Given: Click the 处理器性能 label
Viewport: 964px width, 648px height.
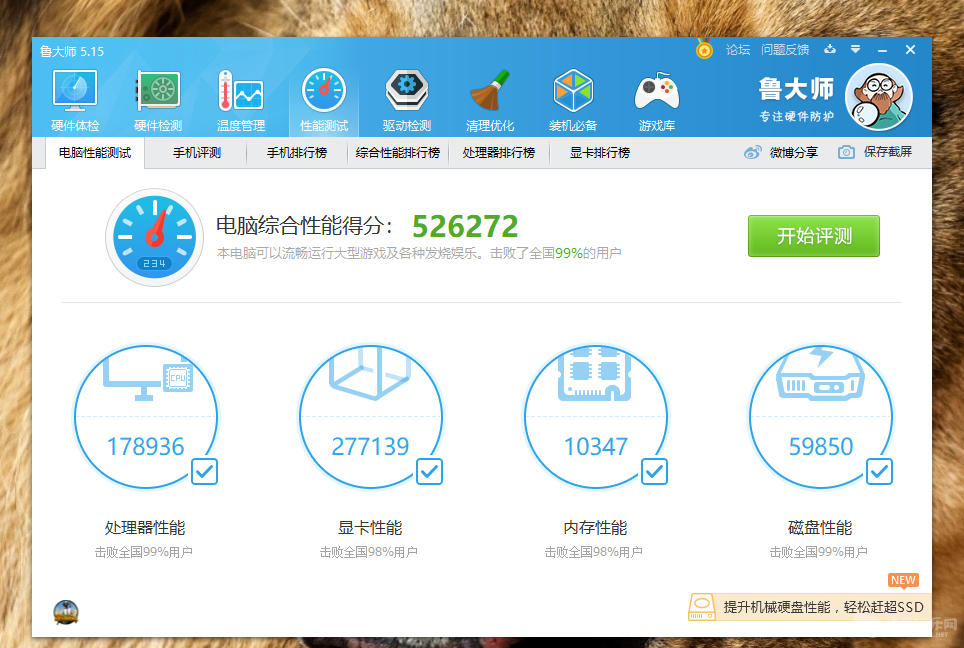Looking at the screenshot, I should [145, 527].
